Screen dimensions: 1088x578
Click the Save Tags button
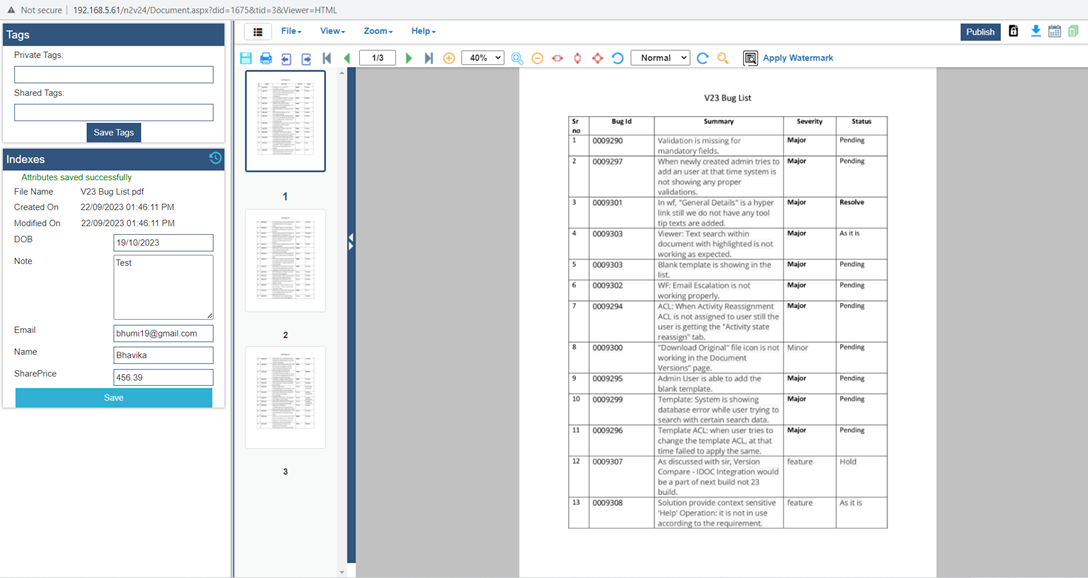click(x=114, y=133)
